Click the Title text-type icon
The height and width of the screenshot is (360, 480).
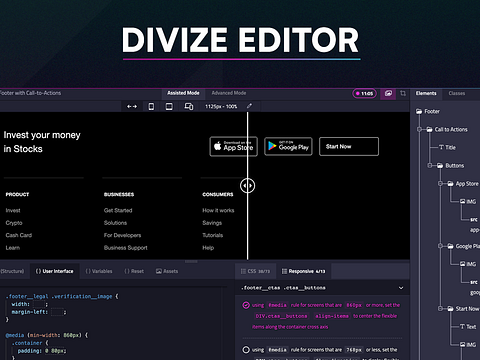pyautogui.click(x=441, y=147)
